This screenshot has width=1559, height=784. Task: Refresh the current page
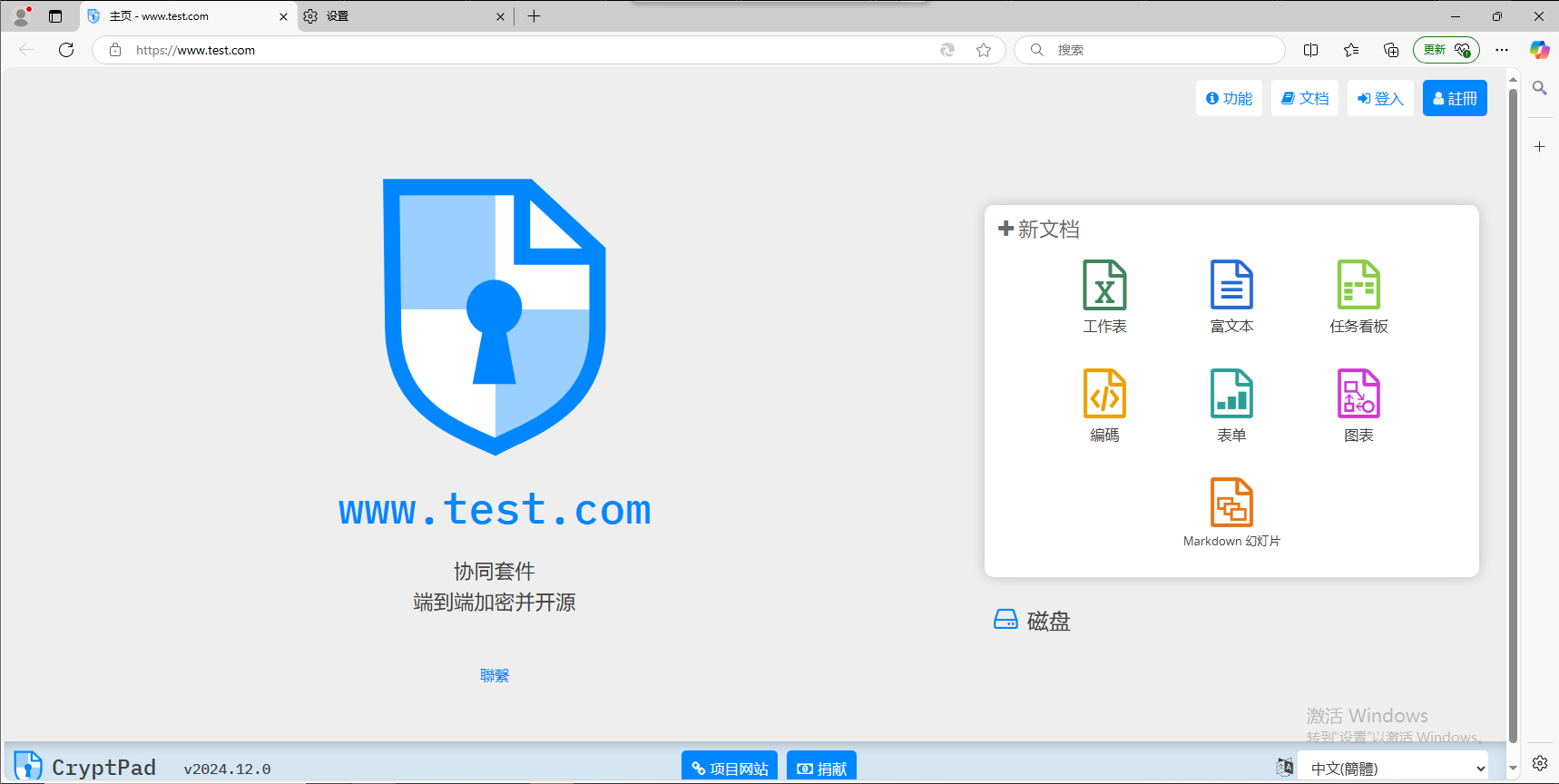(66, 50)
